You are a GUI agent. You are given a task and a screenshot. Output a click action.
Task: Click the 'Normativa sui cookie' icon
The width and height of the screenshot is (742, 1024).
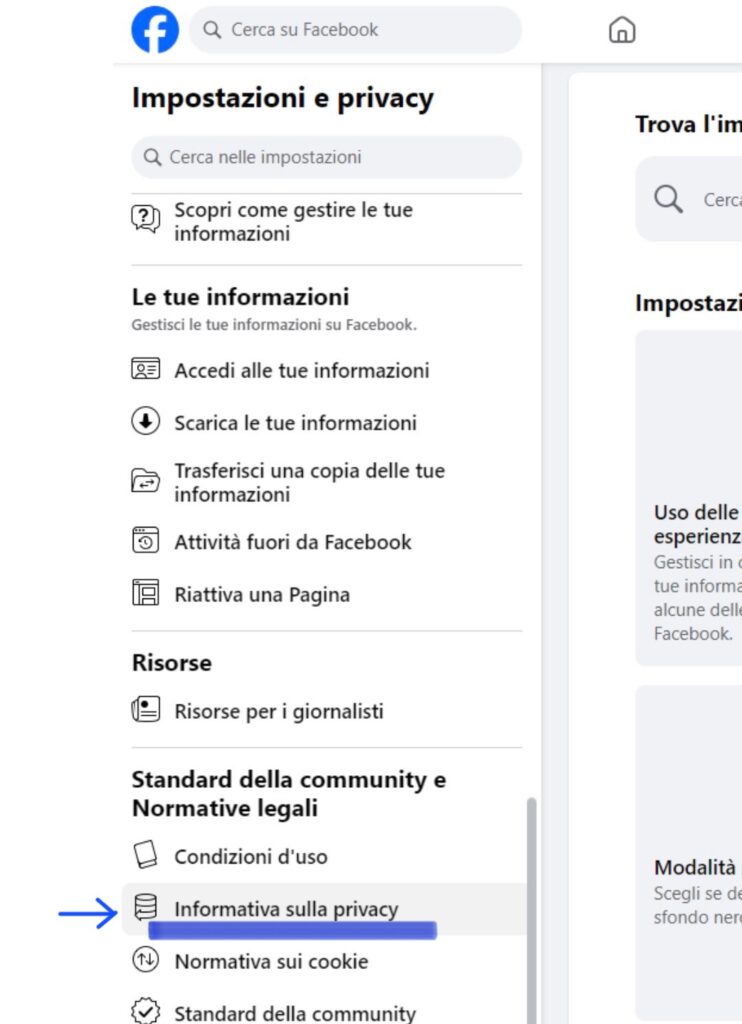coord(146,961)
